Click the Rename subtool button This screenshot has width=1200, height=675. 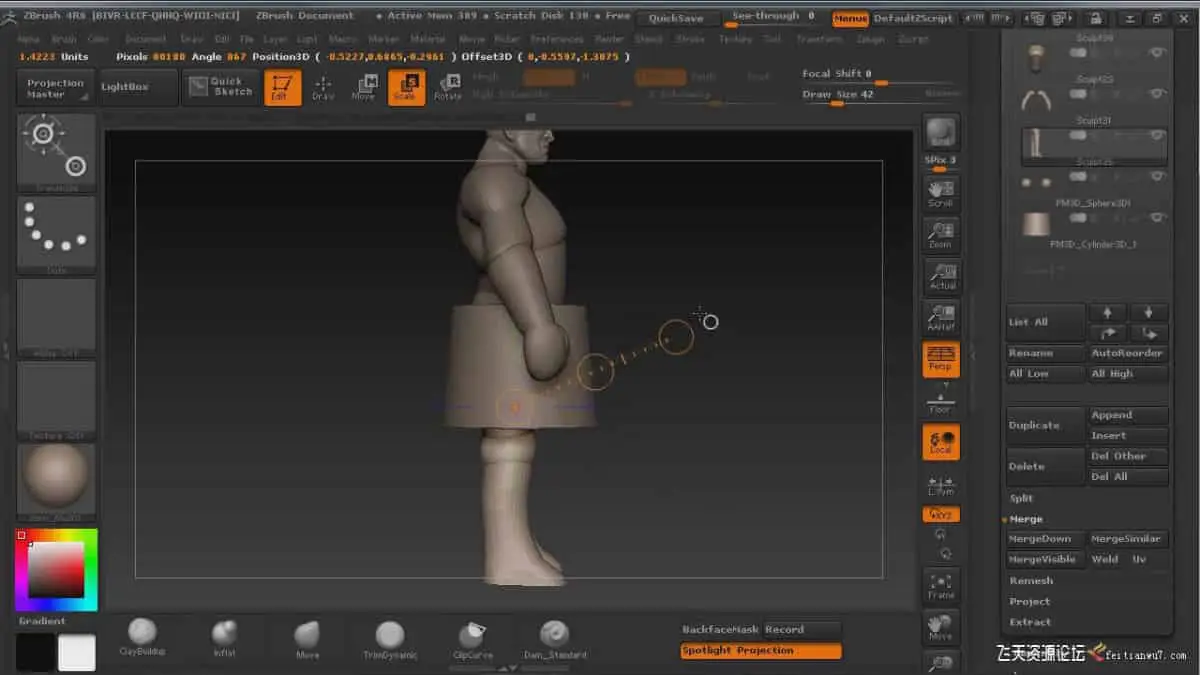[1046, 353]
